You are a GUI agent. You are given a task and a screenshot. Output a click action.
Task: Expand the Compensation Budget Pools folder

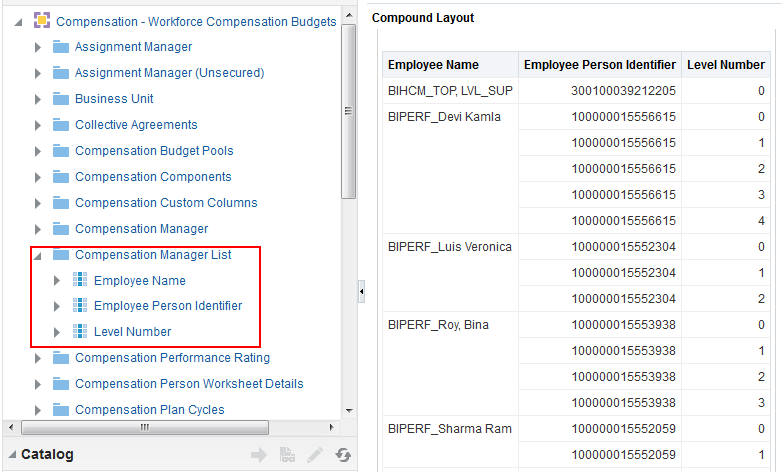38,151
